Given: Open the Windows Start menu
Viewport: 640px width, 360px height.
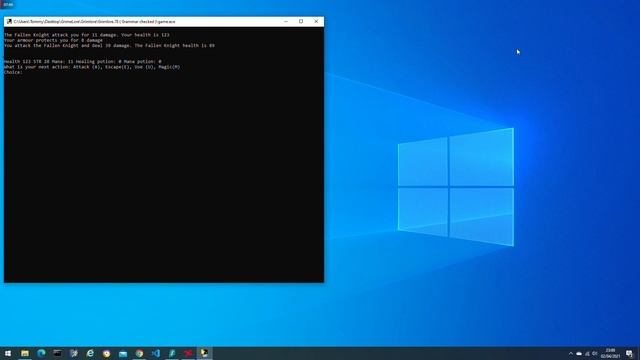Looking at the screenshot, I should [8, 353].
